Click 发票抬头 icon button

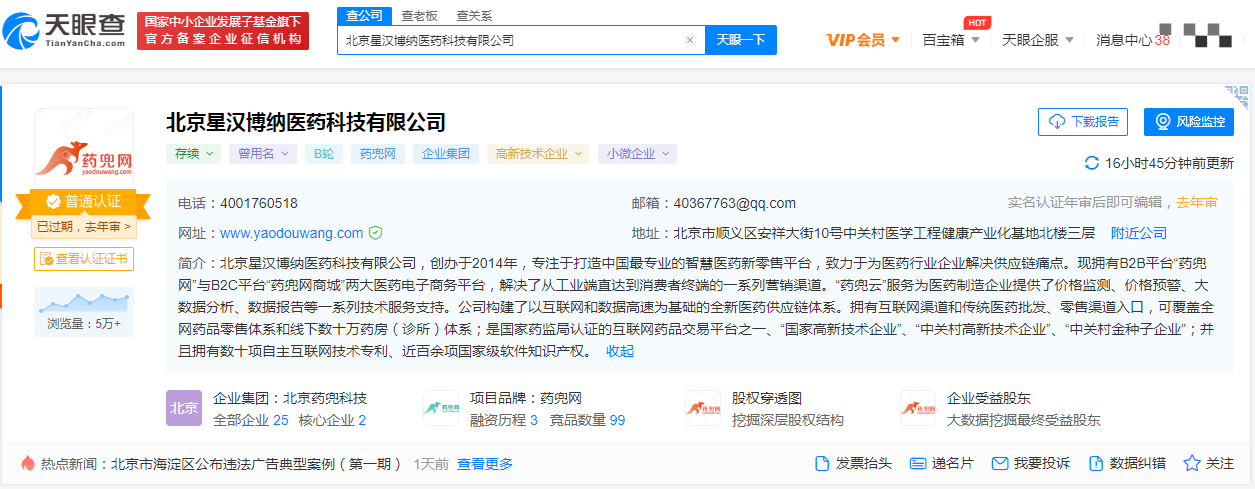point(853,463)
